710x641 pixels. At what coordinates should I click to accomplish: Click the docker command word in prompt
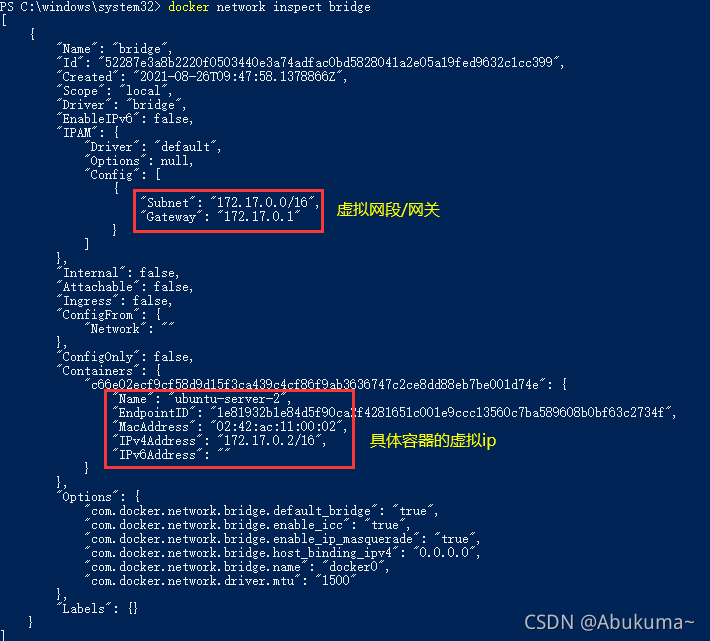pos(188,7)
